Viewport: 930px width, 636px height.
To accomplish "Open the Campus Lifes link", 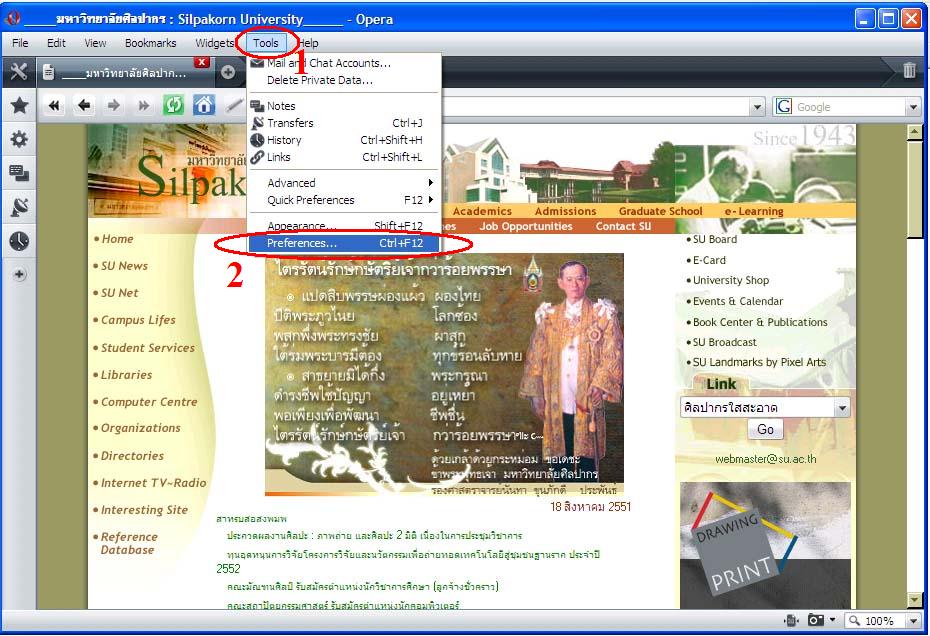I will 138,320.
